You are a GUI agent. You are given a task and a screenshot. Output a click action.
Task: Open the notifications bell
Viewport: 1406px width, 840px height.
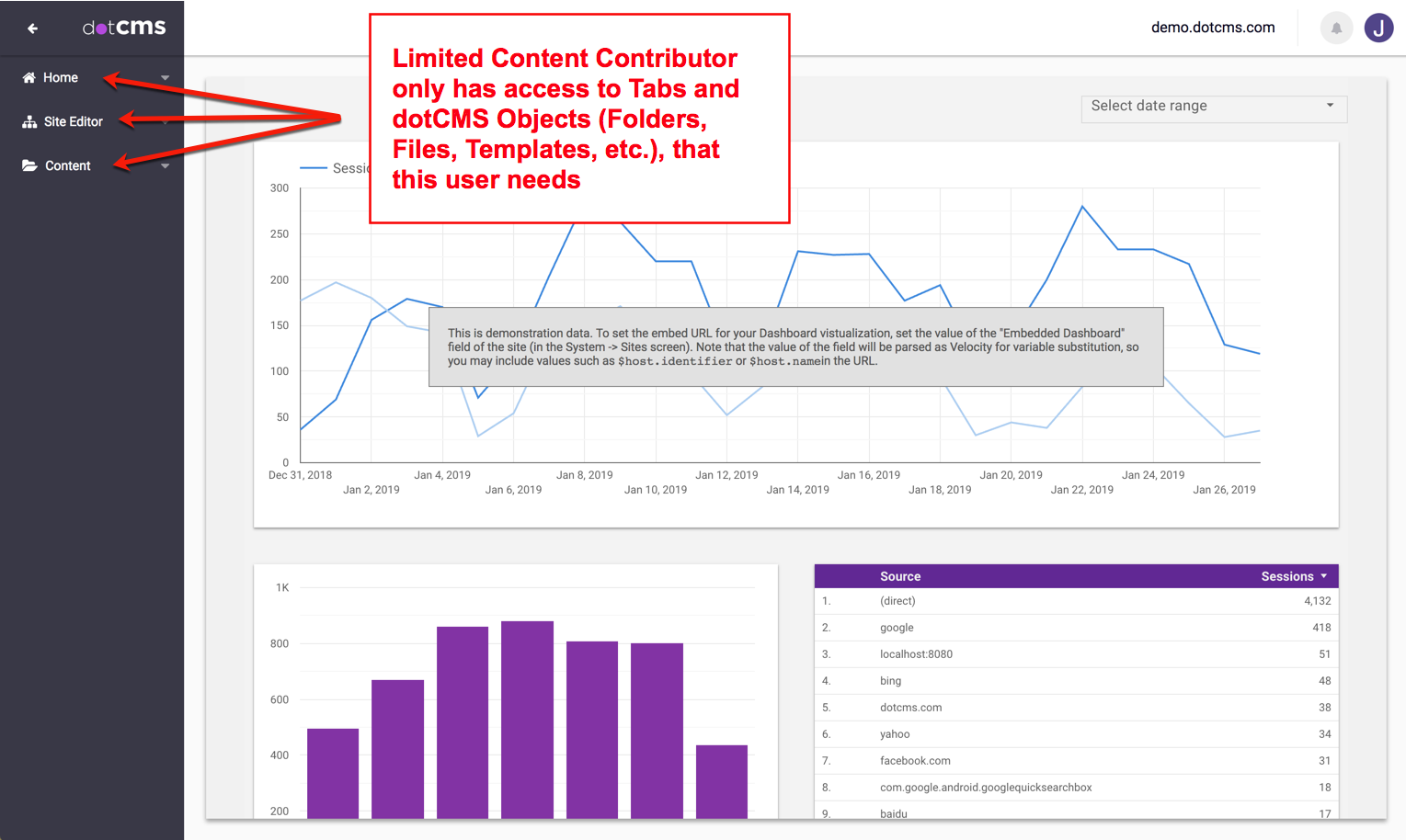tap(1336, 28)
